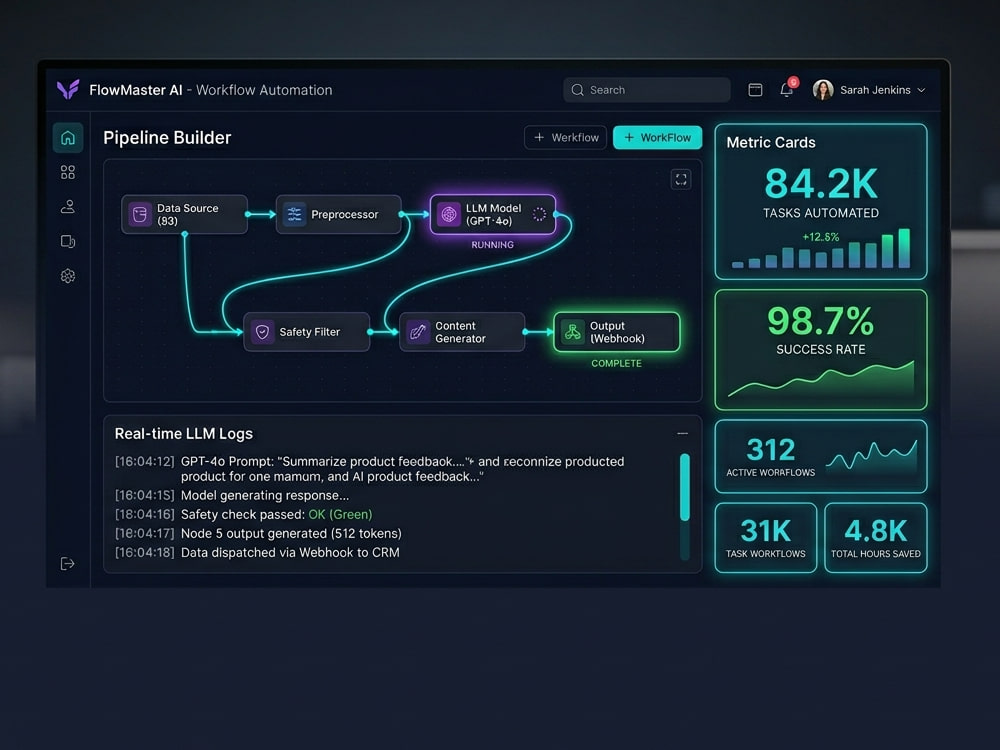
Task: Click the LLM Logs vertical scrollbar
Action: [685, 506]
